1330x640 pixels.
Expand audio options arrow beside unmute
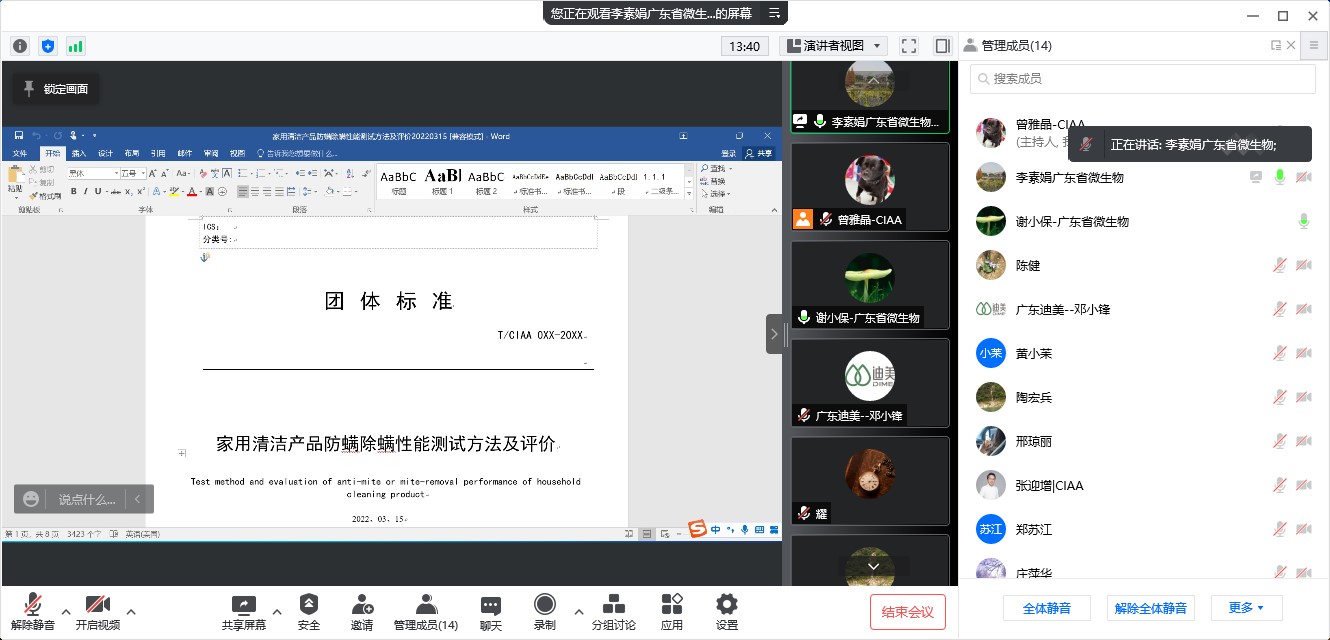(66, 610)
